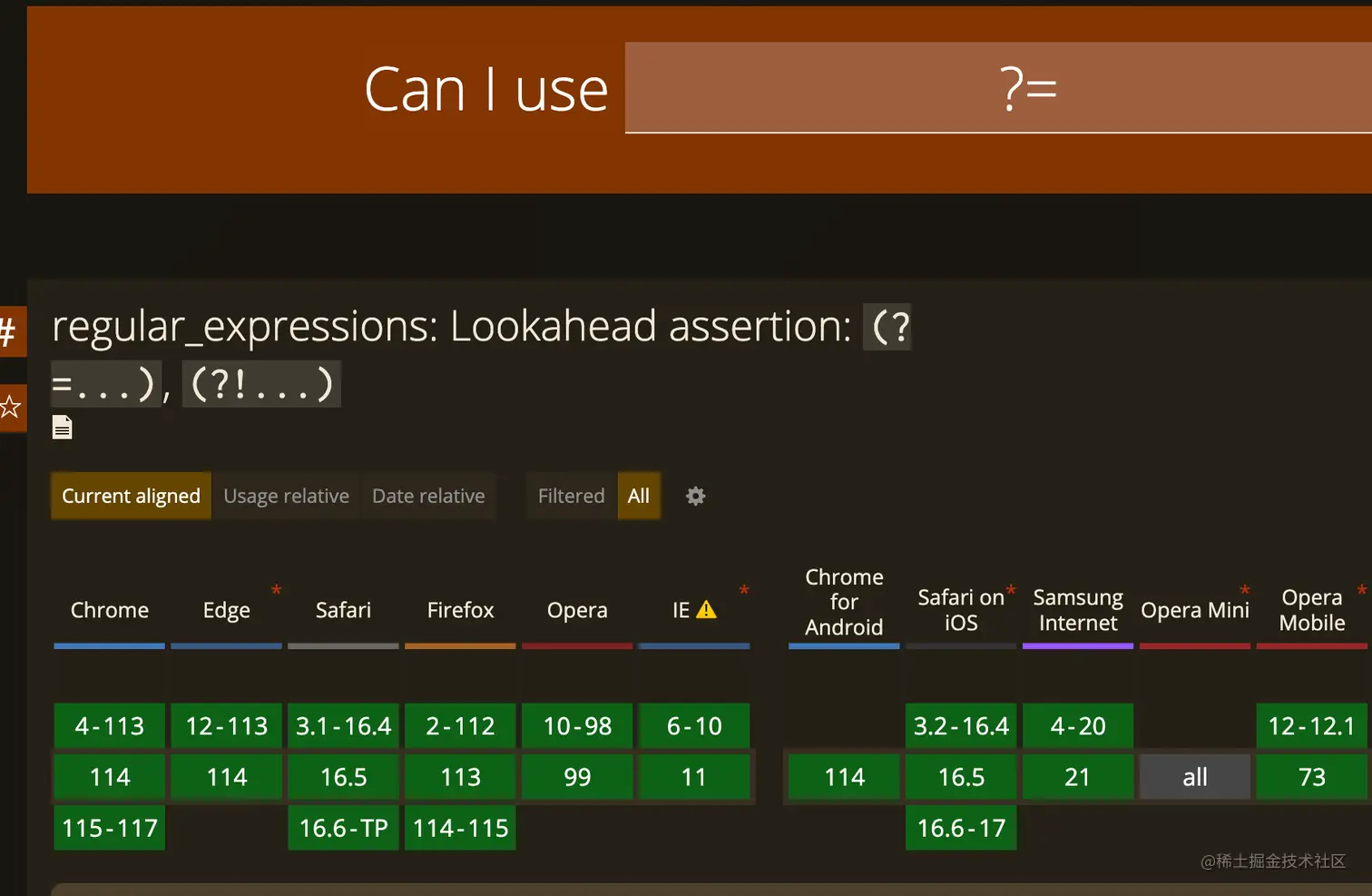Select Edge versions 12-113 cell
Viewport: 1372px width, 896px height.
[227, 726]
